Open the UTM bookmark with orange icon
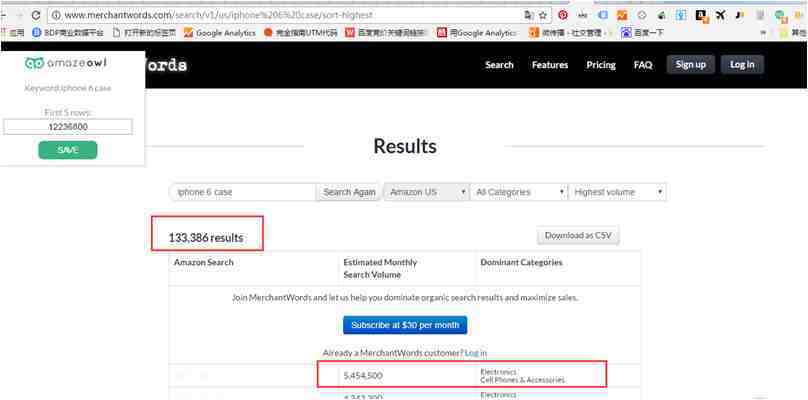808x400 pixels. (300, 33)
